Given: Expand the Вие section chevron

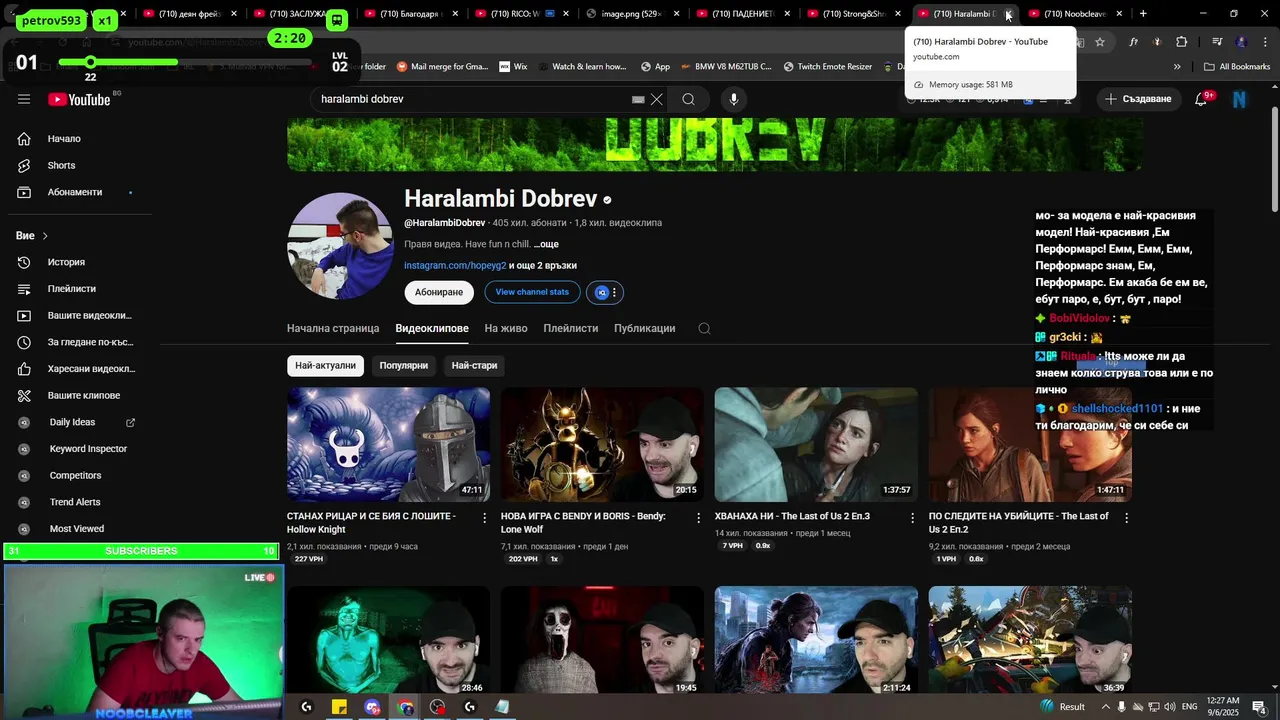Looking at the screenshot, I should click(45, 236).
